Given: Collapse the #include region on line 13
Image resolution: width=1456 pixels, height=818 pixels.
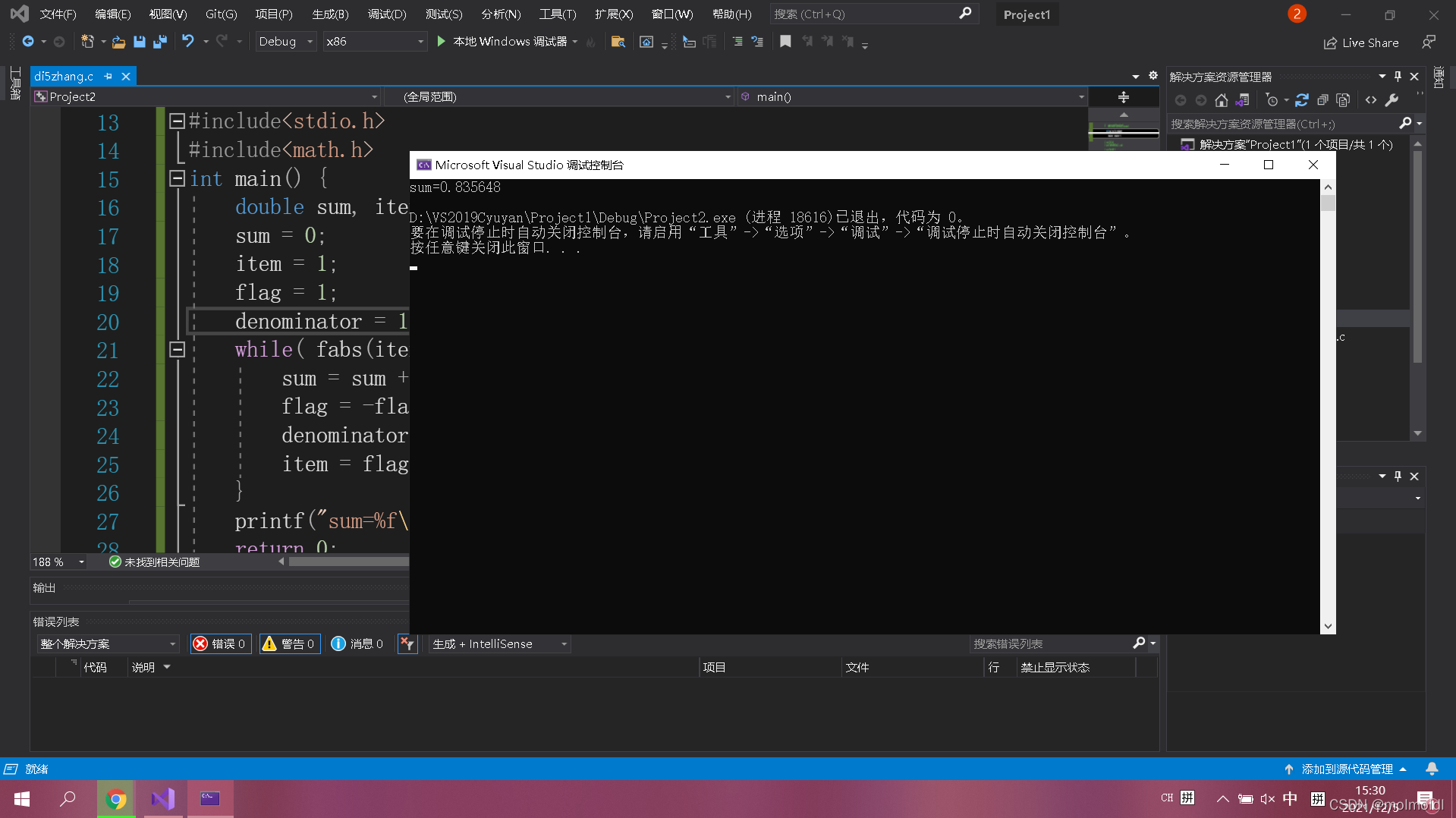Looking at the screenshot, I should pyautogui.click(x=177, y=121).
